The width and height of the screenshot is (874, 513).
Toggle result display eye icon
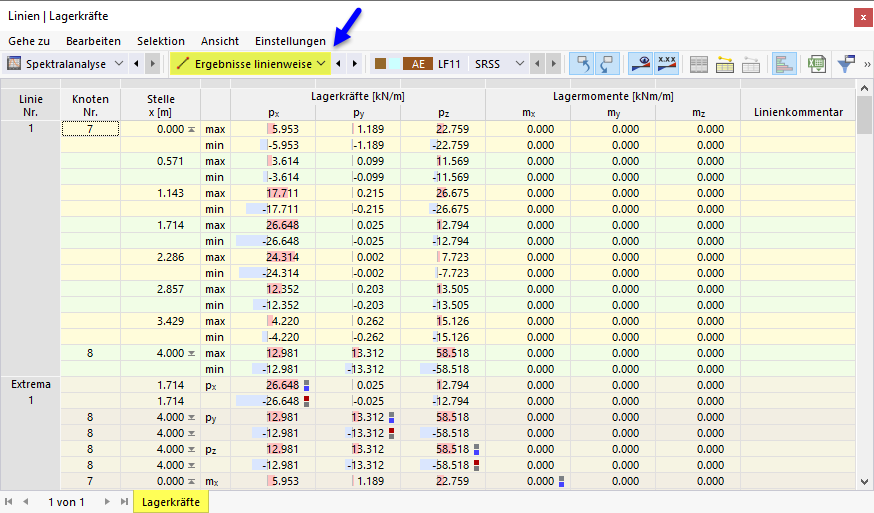640,64
